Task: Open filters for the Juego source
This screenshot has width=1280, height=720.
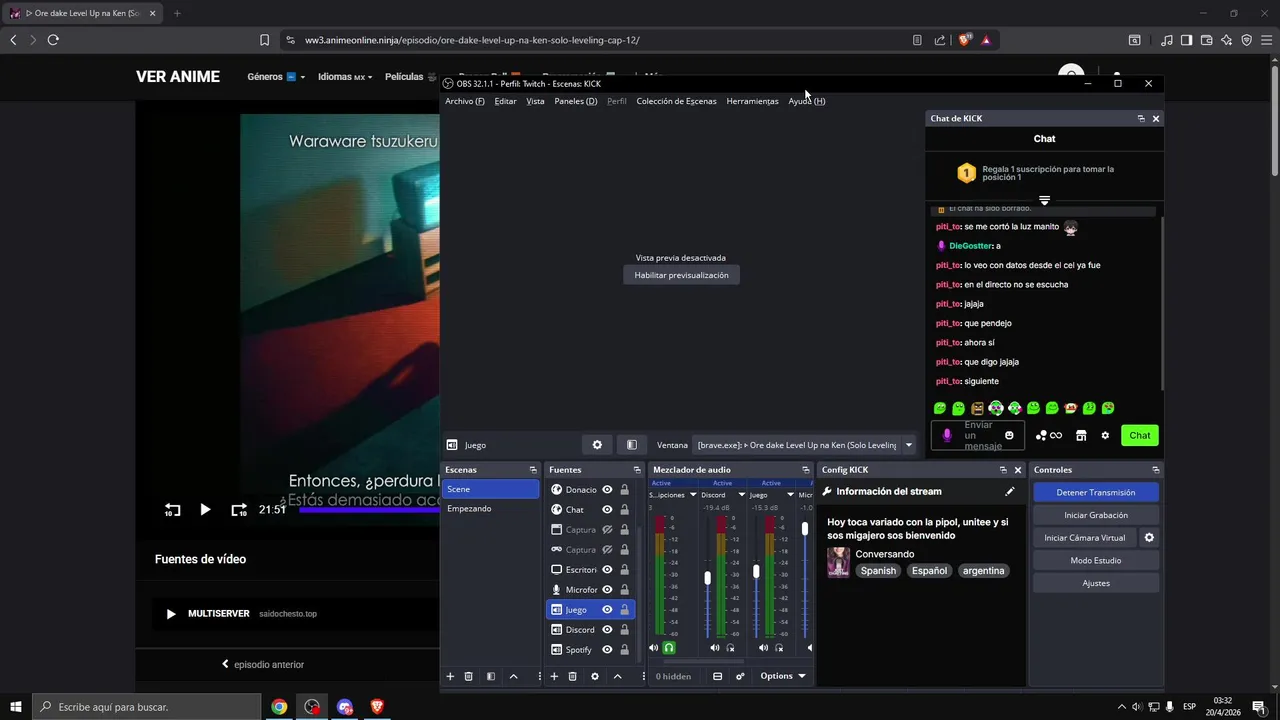Action: 632,445
